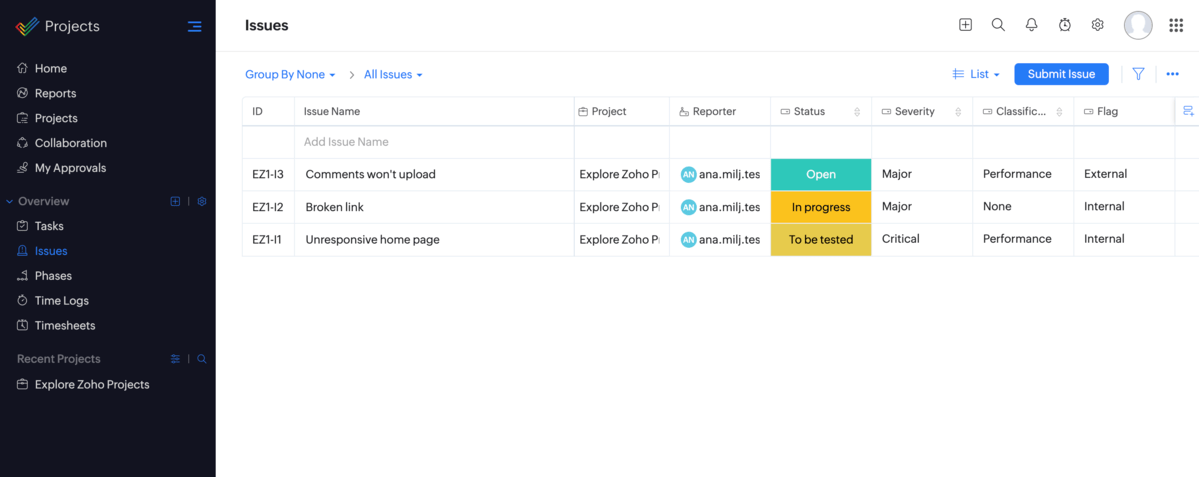Sort by the Classification column arrows

pyautogui.click(x=1059, y=112)
